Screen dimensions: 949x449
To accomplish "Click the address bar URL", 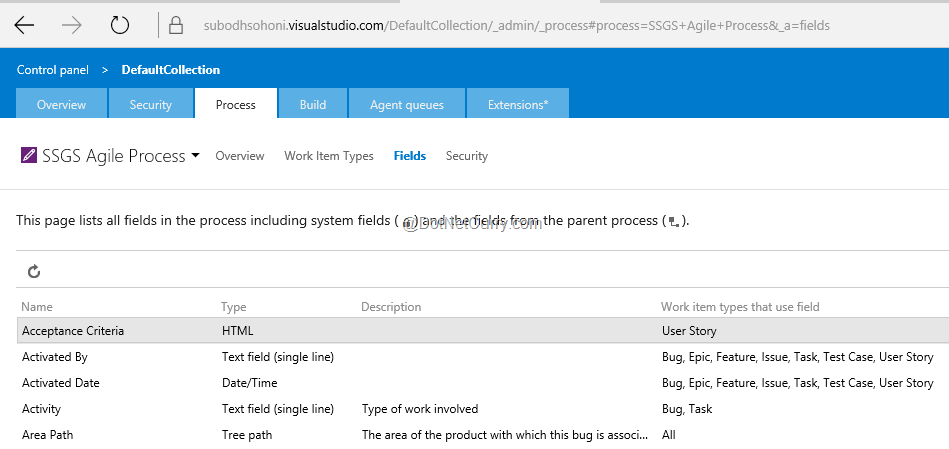I will coord(516,26).
